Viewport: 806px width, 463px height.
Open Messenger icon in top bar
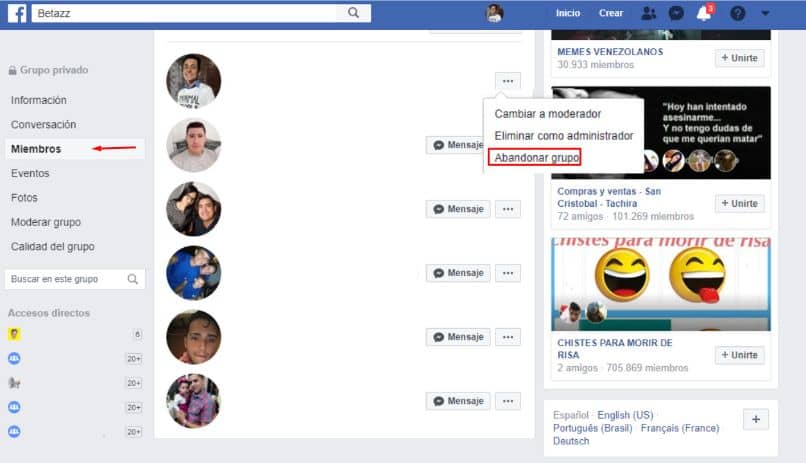(x=676, y=13)
